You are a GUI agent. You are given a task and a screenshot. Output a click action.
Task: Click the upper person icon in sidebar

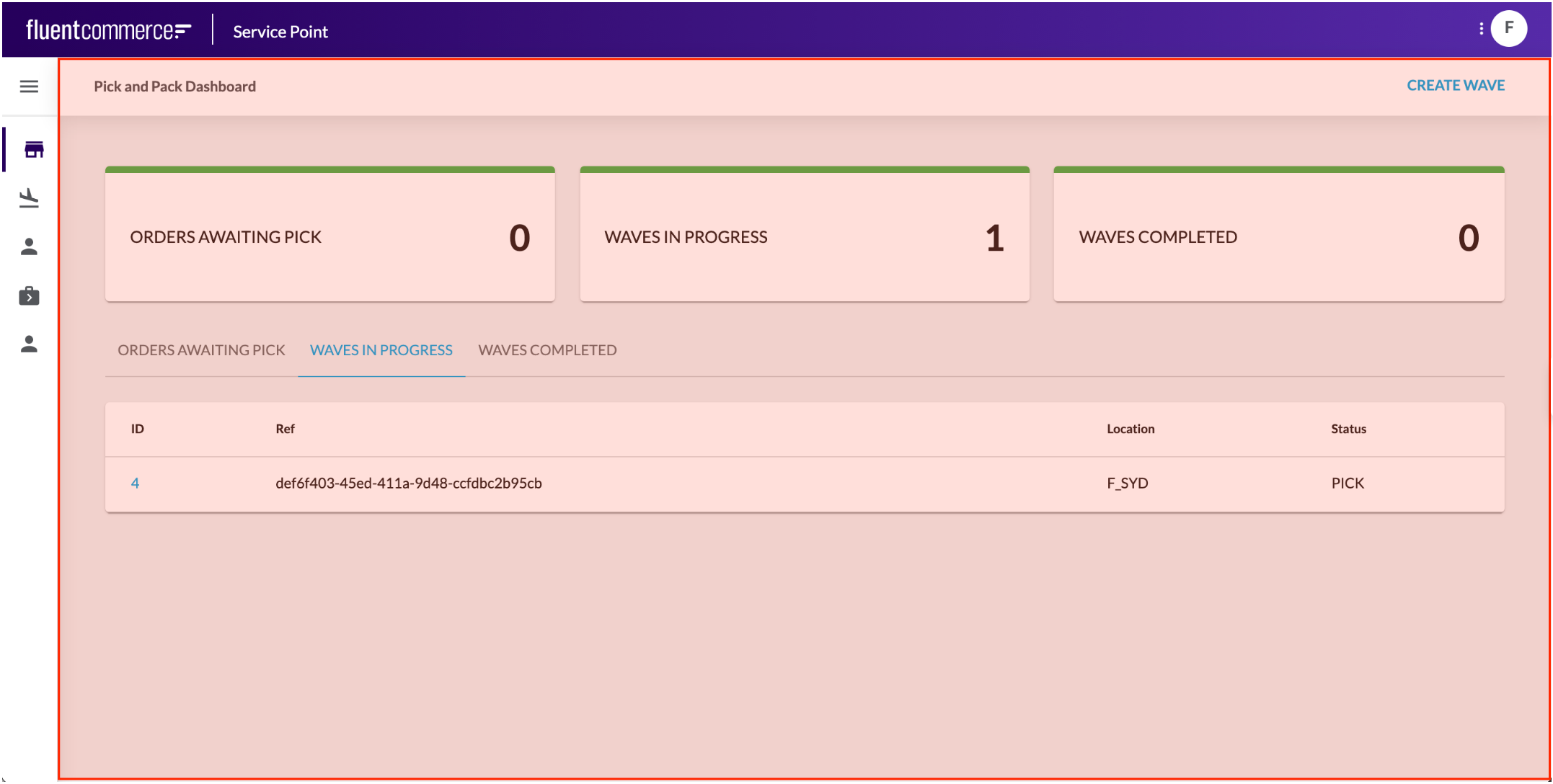(x=29, y=247)
